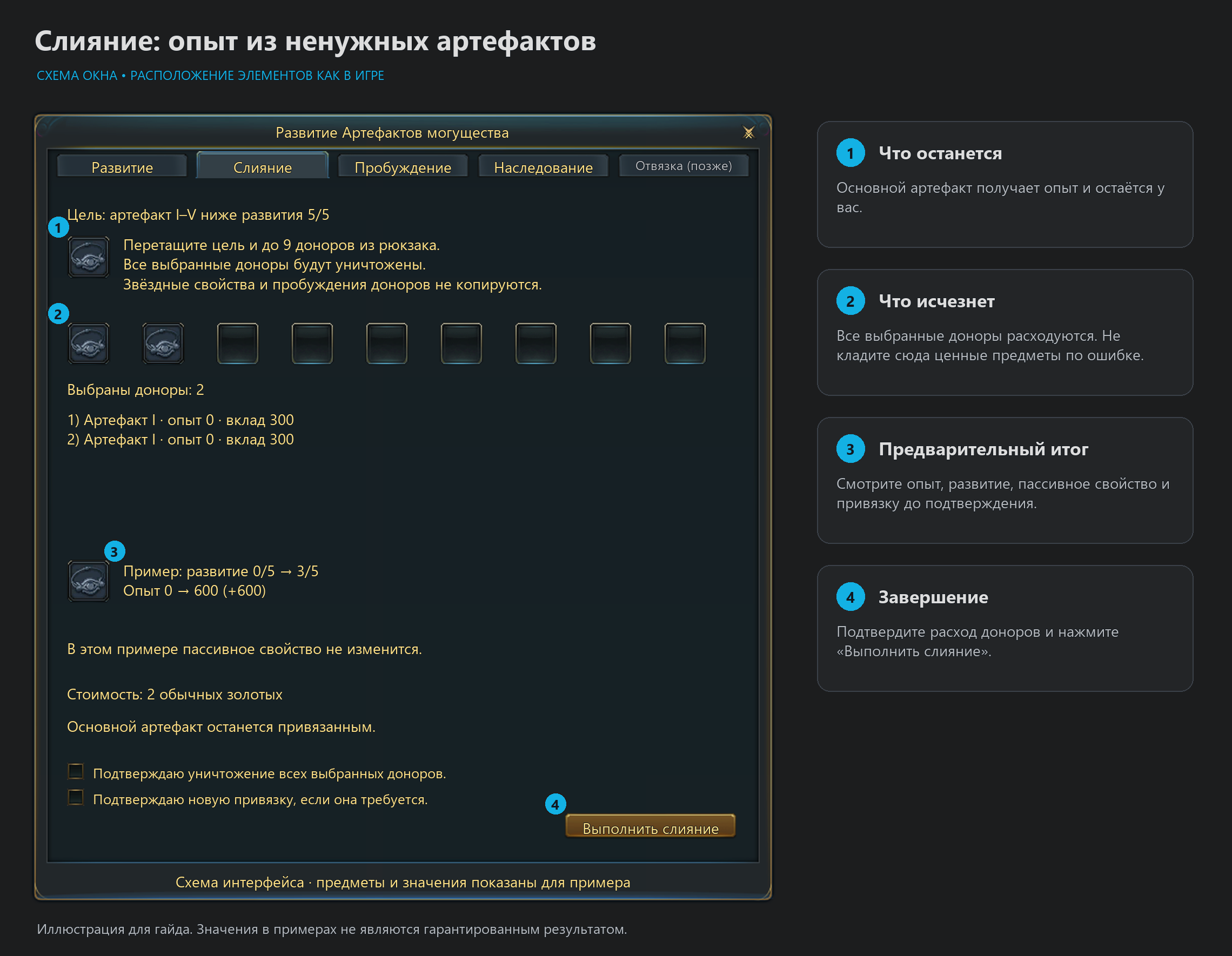Click the fourth empty donor slot
This screenshot has width=1232, height=956.
coord(312,344)
